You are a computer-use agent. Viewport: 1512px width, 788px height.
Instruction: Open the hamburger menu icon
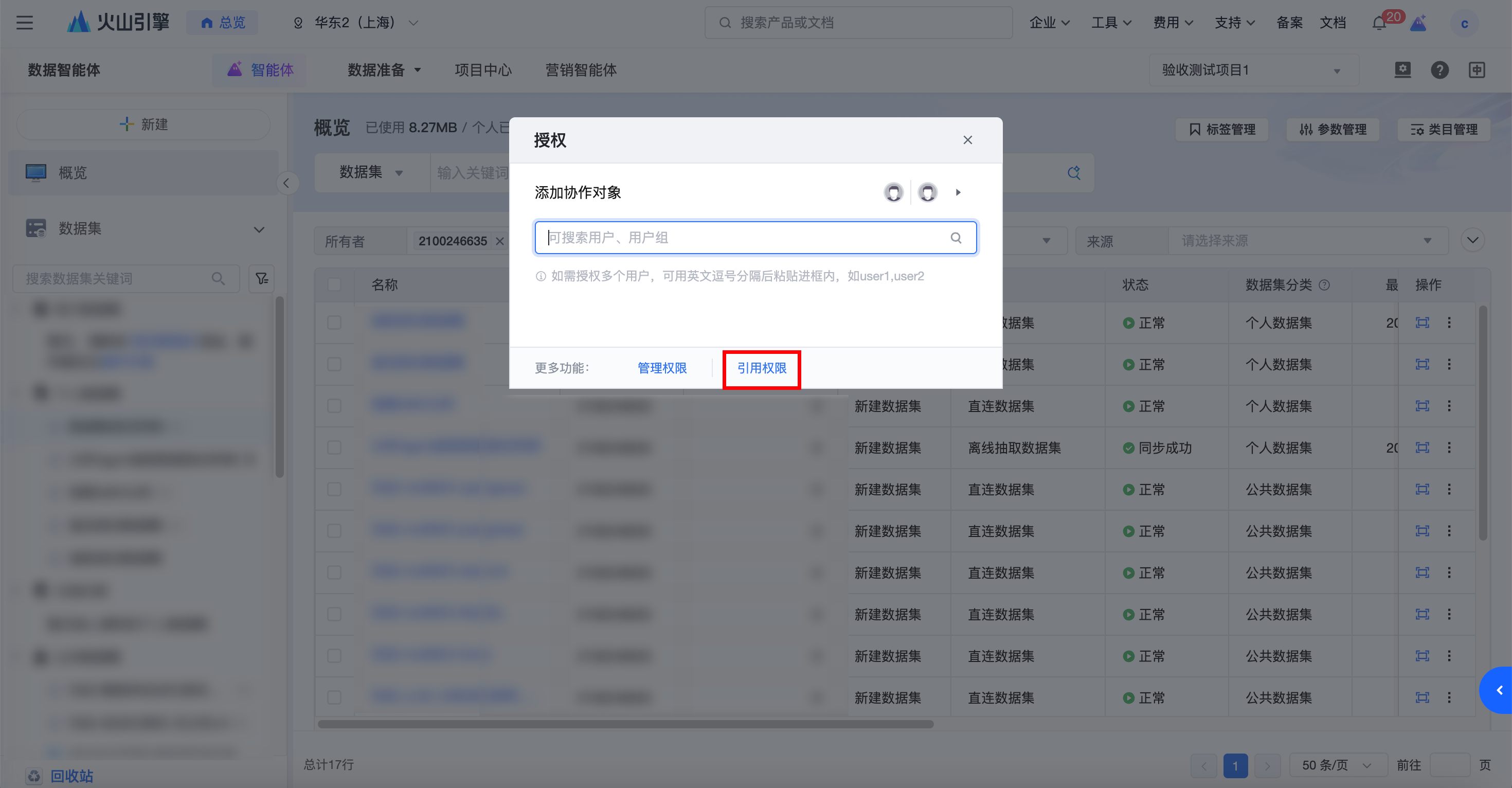25,23
